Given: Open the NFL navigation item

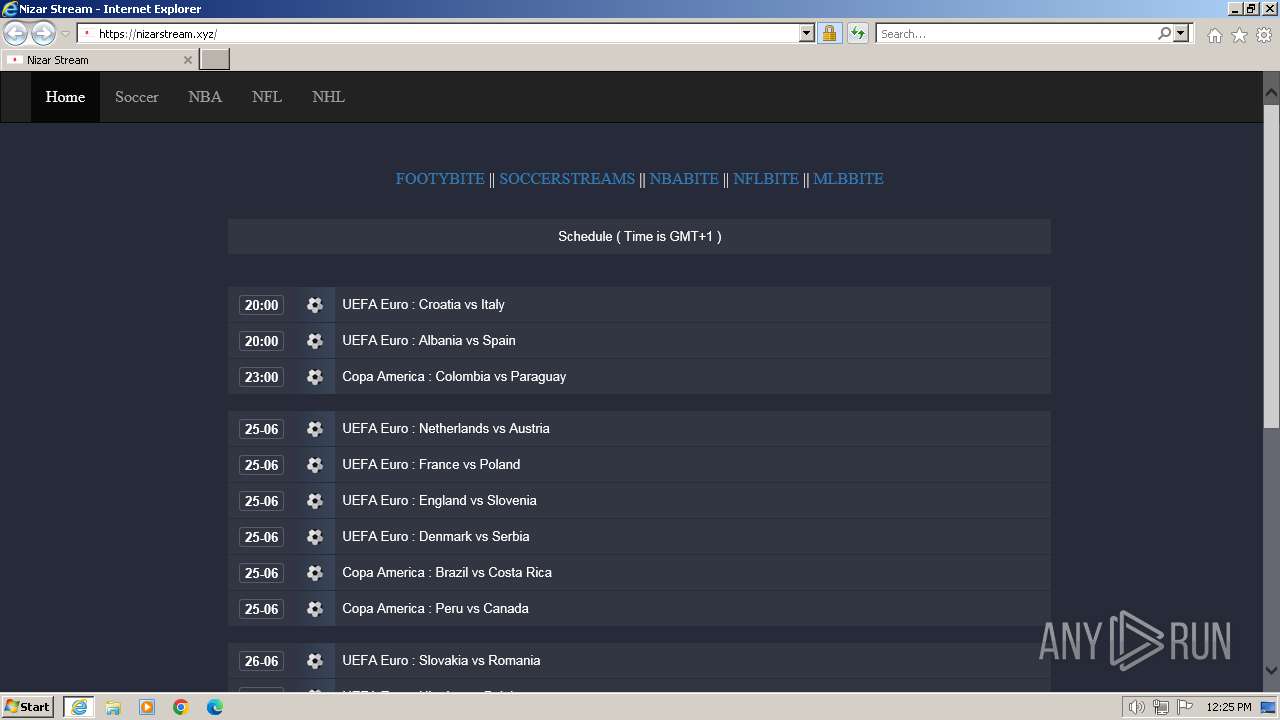Looking at the screenshot, I should coord(267,97).
